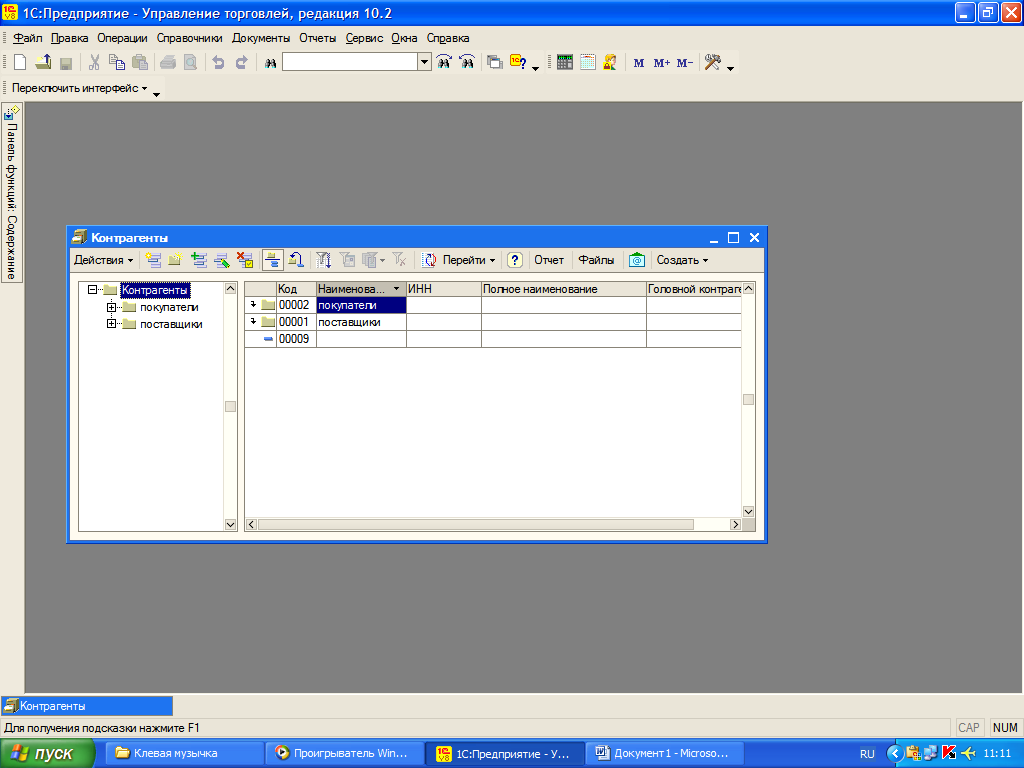Click the user lock icon in toolbar
The width and height of the screenshot is (1024, 768).
click(x=610, y=63)
